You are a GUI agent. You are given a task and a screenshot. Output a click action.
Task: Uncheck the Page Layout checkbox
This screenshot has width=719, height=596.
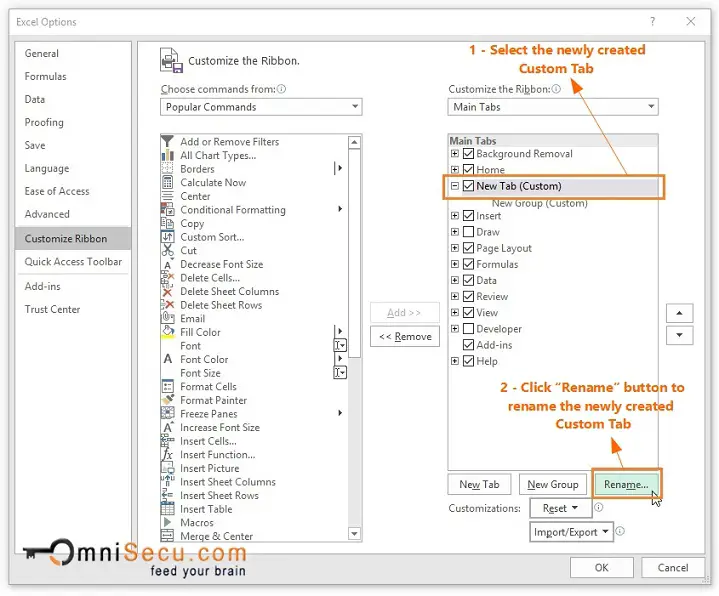coord(468,248)
